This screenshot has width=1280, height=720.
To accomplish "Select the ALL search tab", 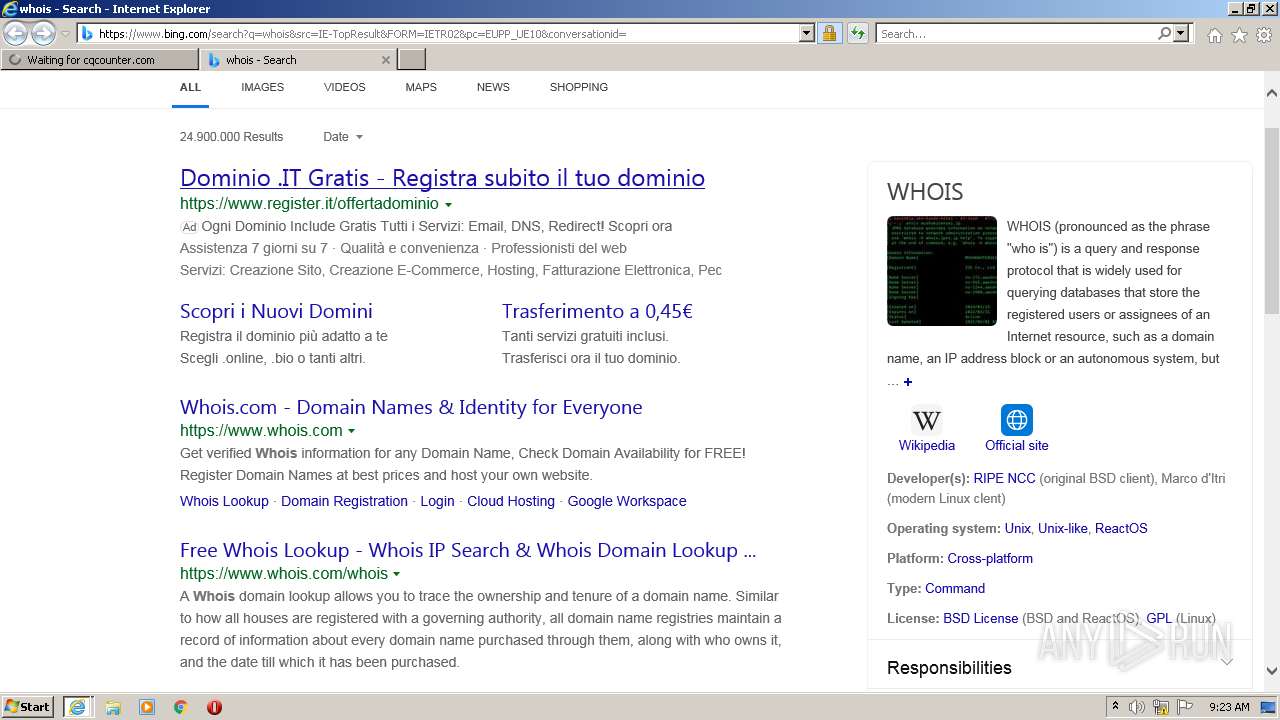I will click(x=190, y=87).
